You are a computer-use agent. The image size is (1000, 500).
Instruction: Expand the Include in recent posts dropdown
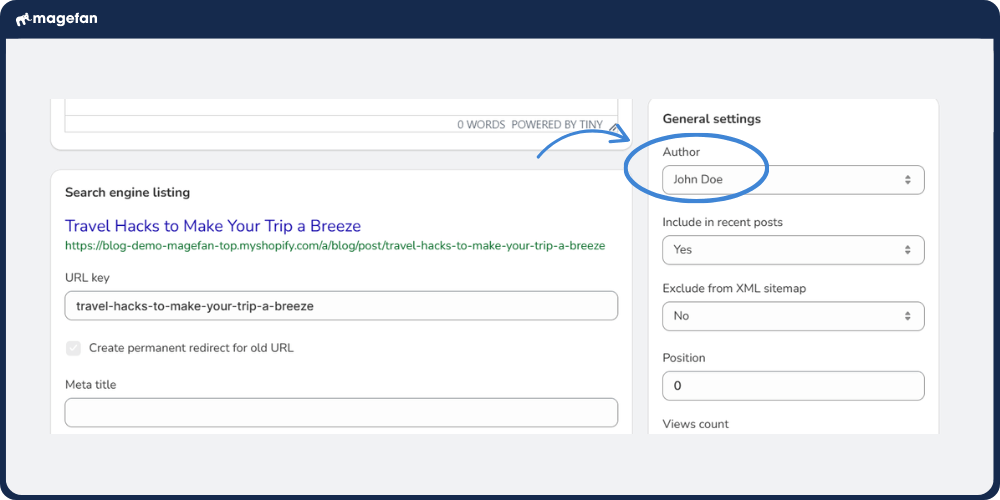click(x=793, y=250)
